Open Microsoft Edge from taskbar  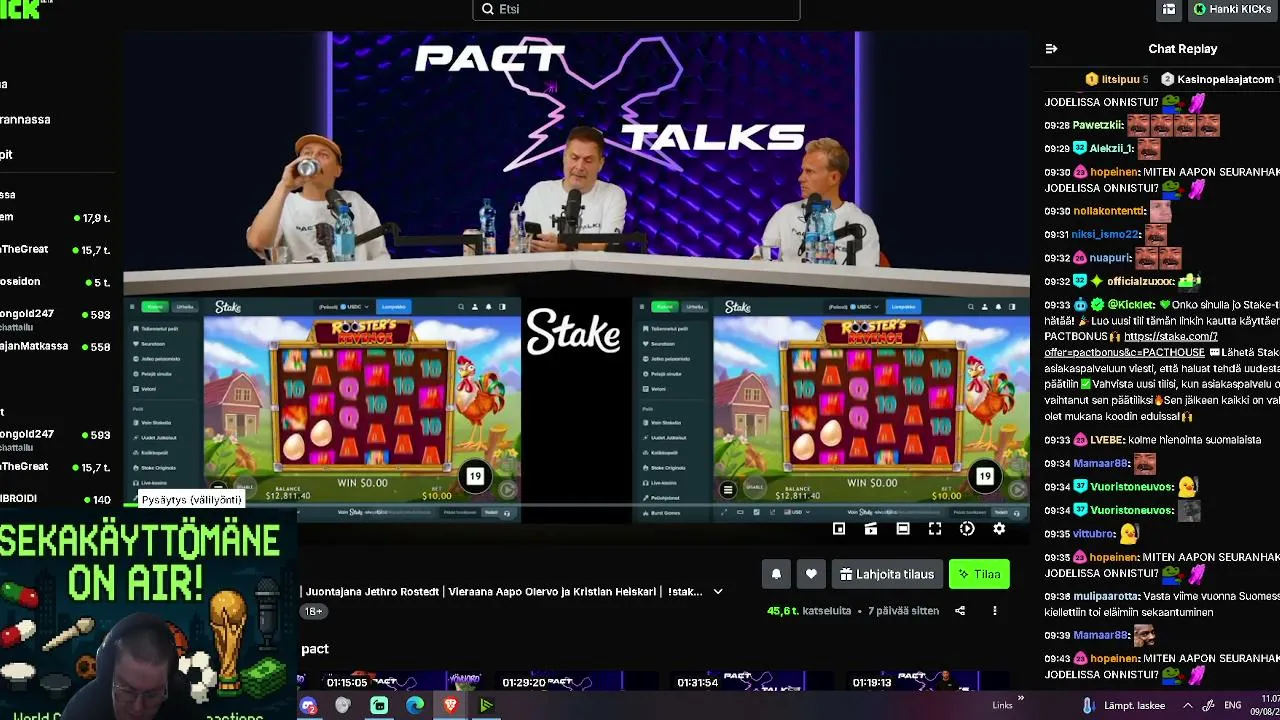(x=415, y=705)
